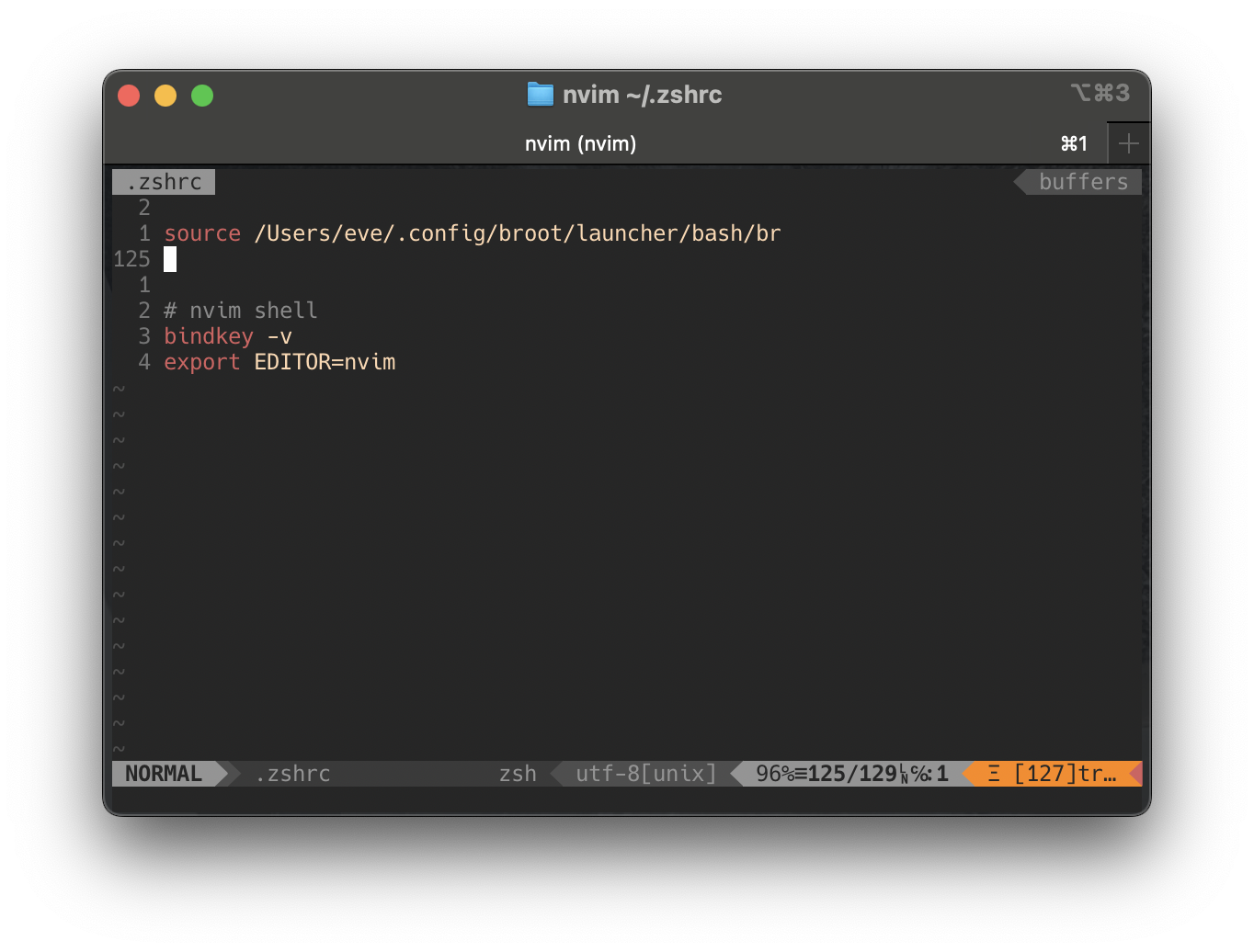
Task: Open a new terminal tab with the plus button
Action: (1128, 143)
